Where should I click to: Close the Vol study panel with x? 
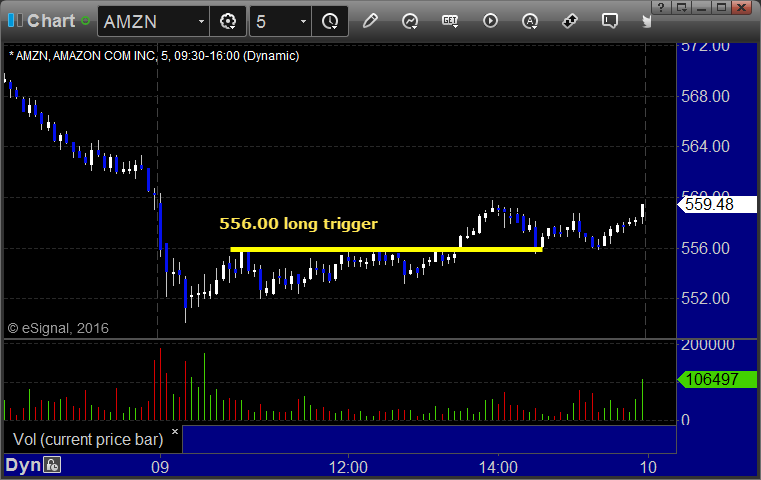point(175,431)
